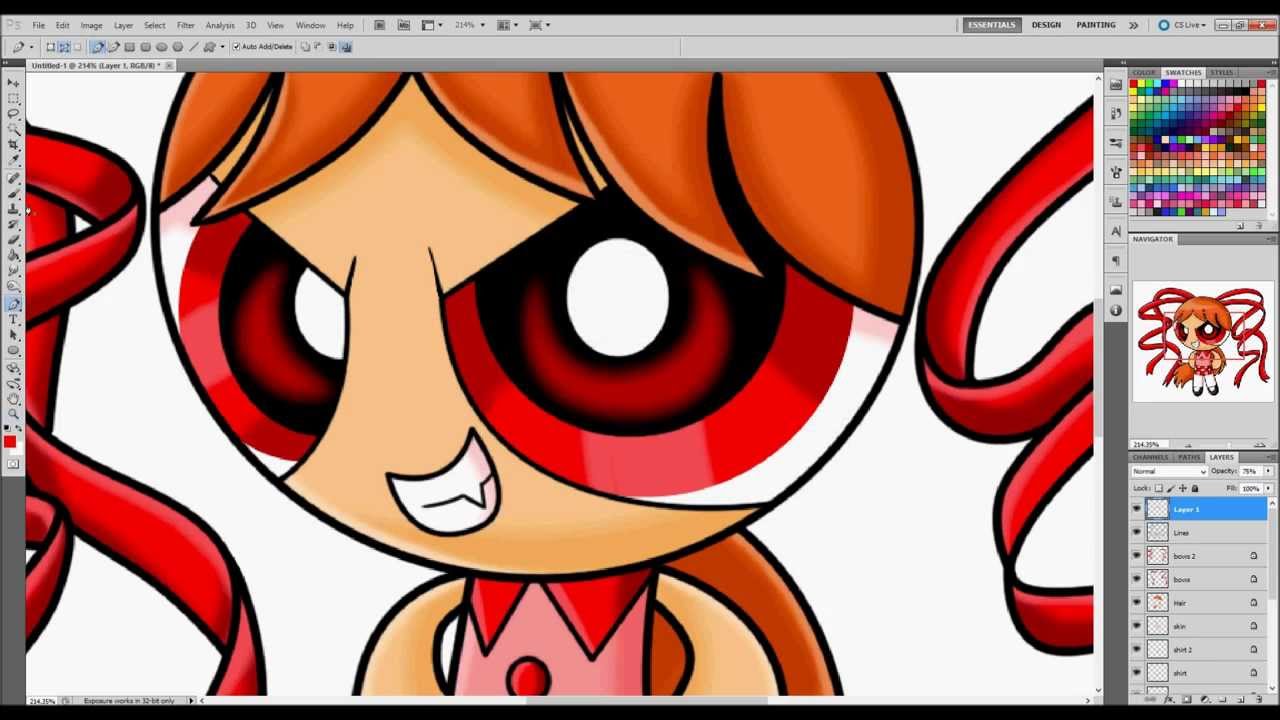Open the Filter menu
The height and width of the screenshot is (720, 1280).
tap(186, 25)
